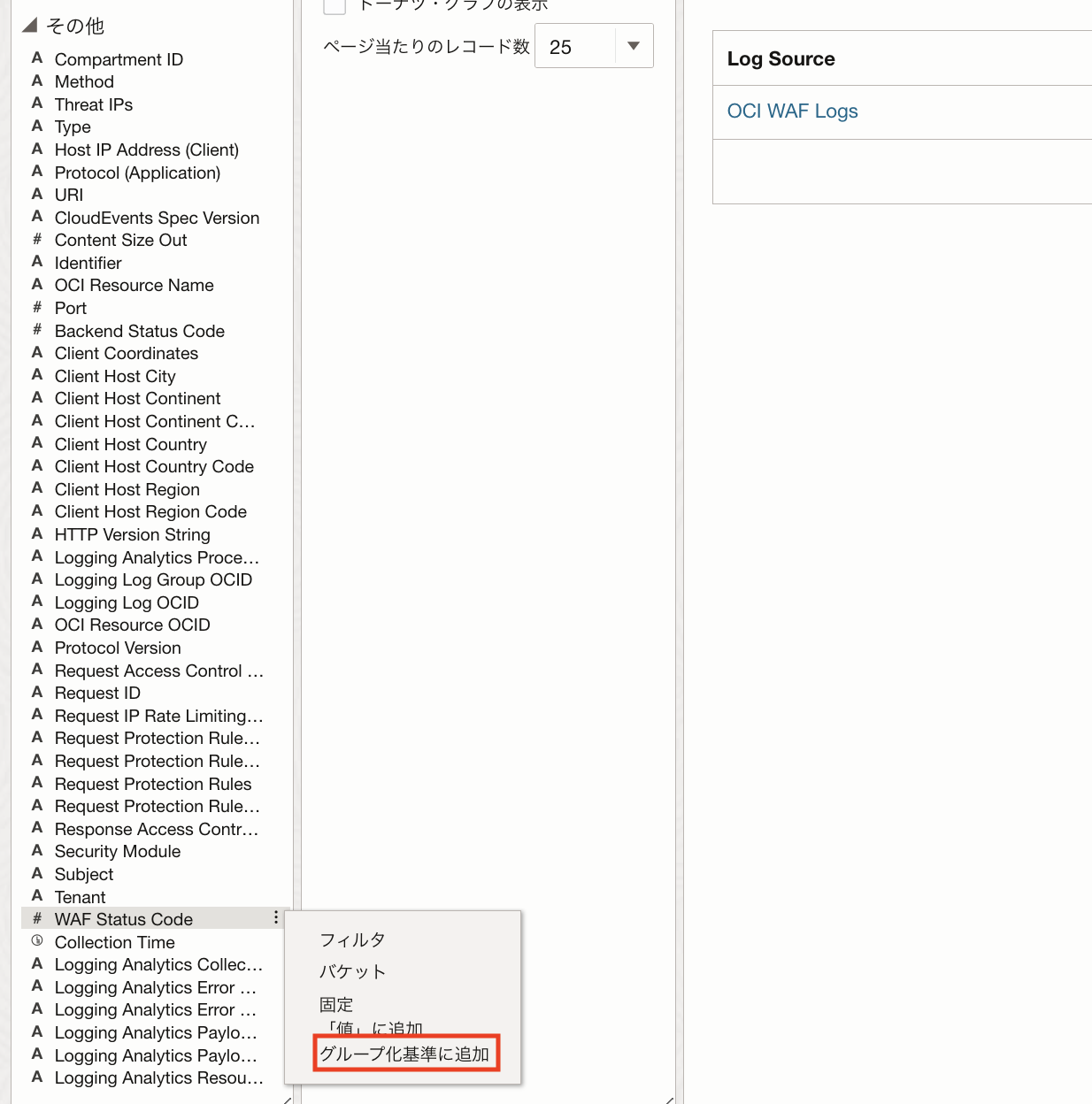Click the A type icon beside Compartment ID
The image size is (1092, 1104).
pyautogui.click(x=37, y=58)
